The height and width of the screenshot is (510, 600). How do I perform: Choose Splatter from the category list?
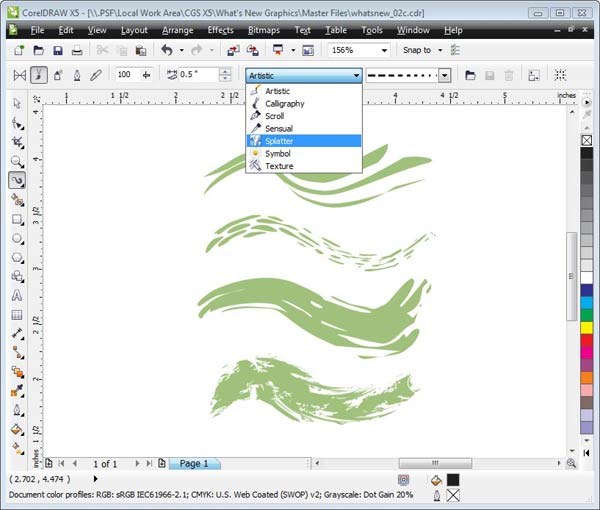[x=279, y=141]
